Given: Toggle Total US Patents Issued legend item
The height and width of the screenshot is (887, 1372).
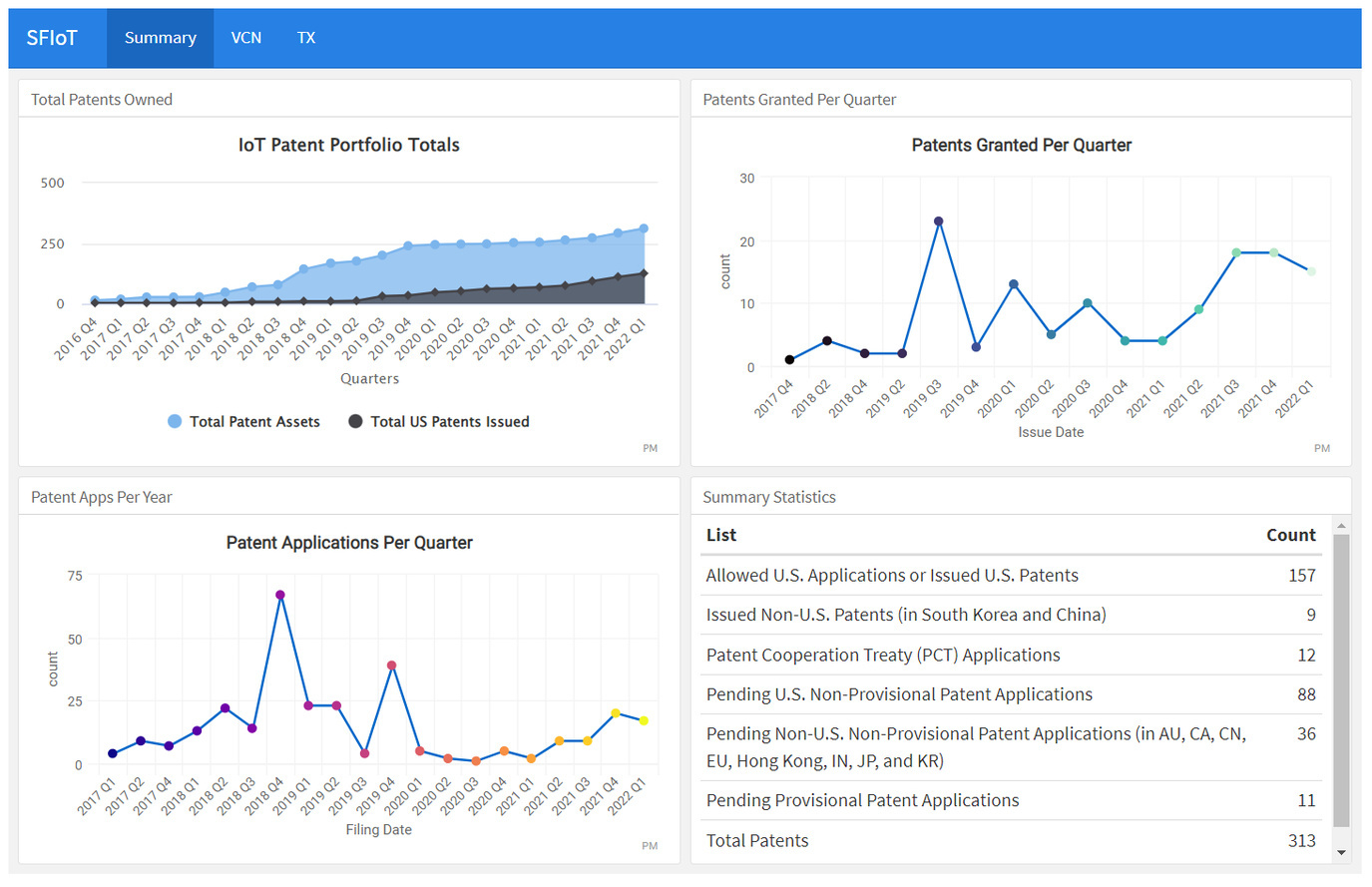Looking at the screenshot, I should click(x=449, y=422).
